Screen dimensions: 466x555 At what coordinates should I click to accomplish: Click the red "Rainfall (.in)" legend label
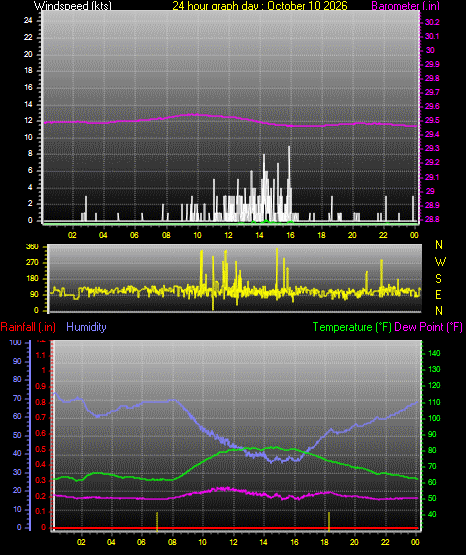coord(28,327)
